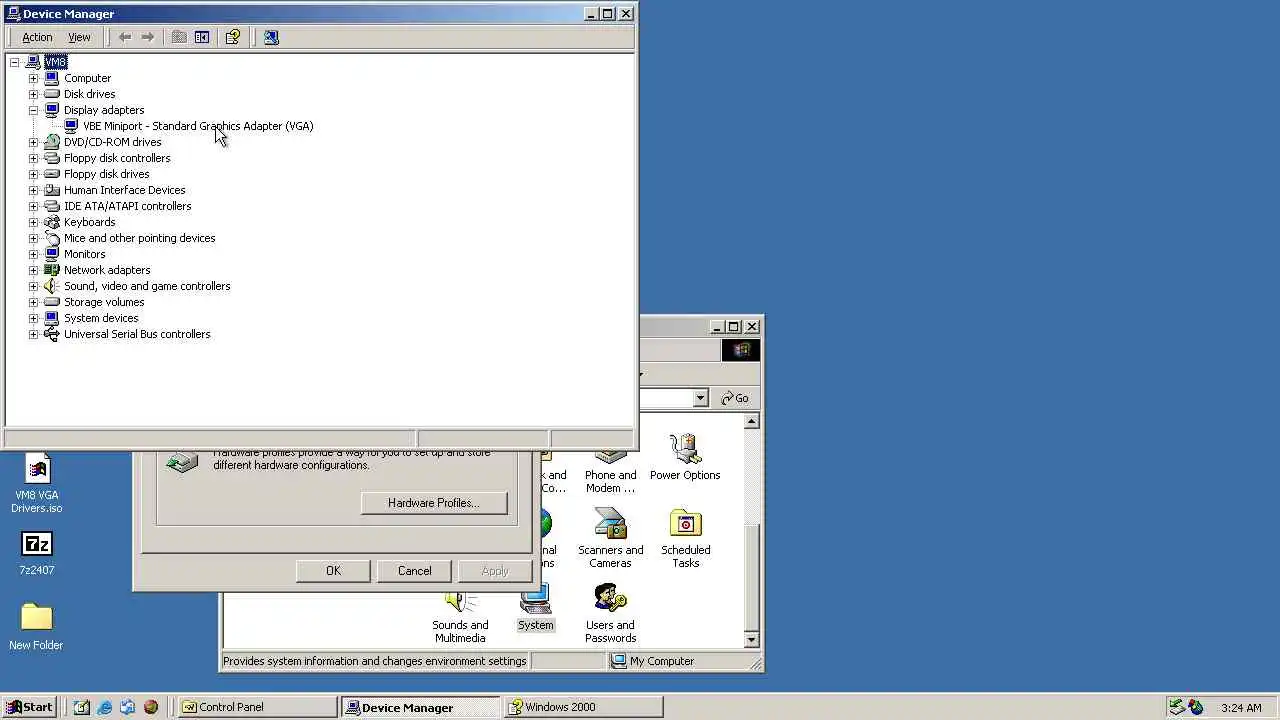Screen dimensions: 1280x720
Task: Select the Disk drives category icon
Action: (x=52, y=94)
